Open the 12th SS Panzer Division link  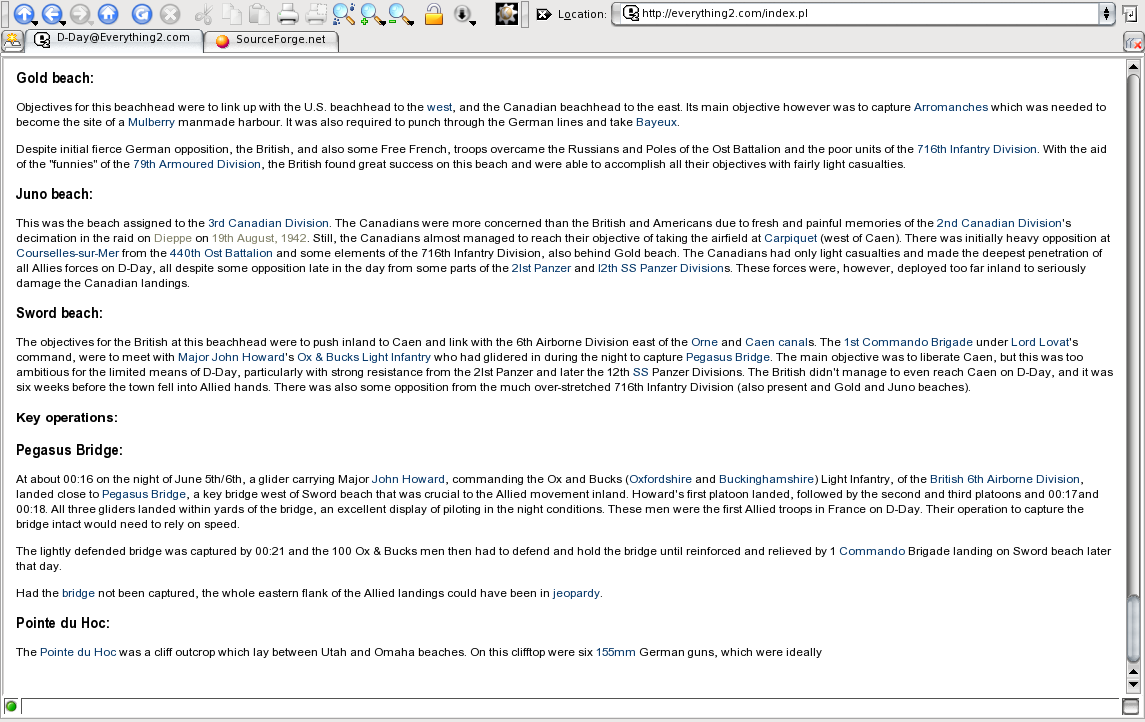pos(662,268)
